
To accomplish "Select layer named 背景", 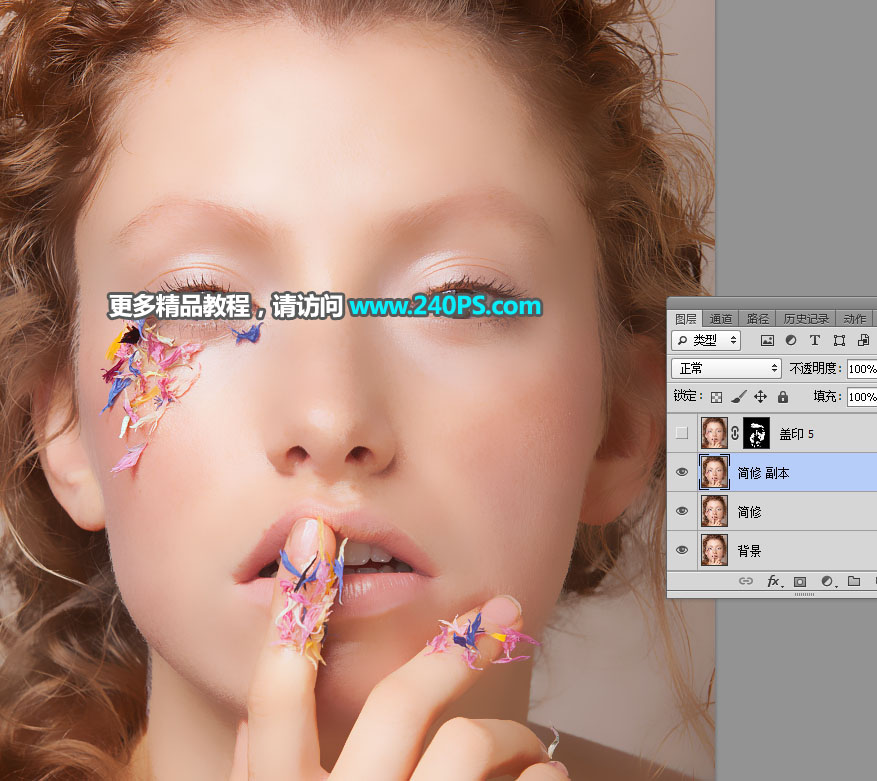I will 749,551.
